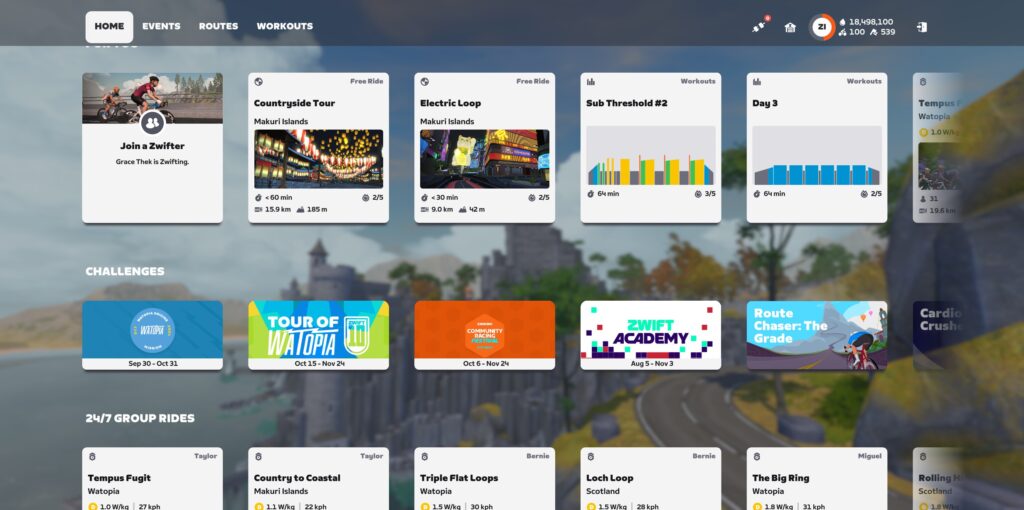1024x510 pixels.
Task: Join the Loch Loop Scotland ride
Action: tap(650, 479)
